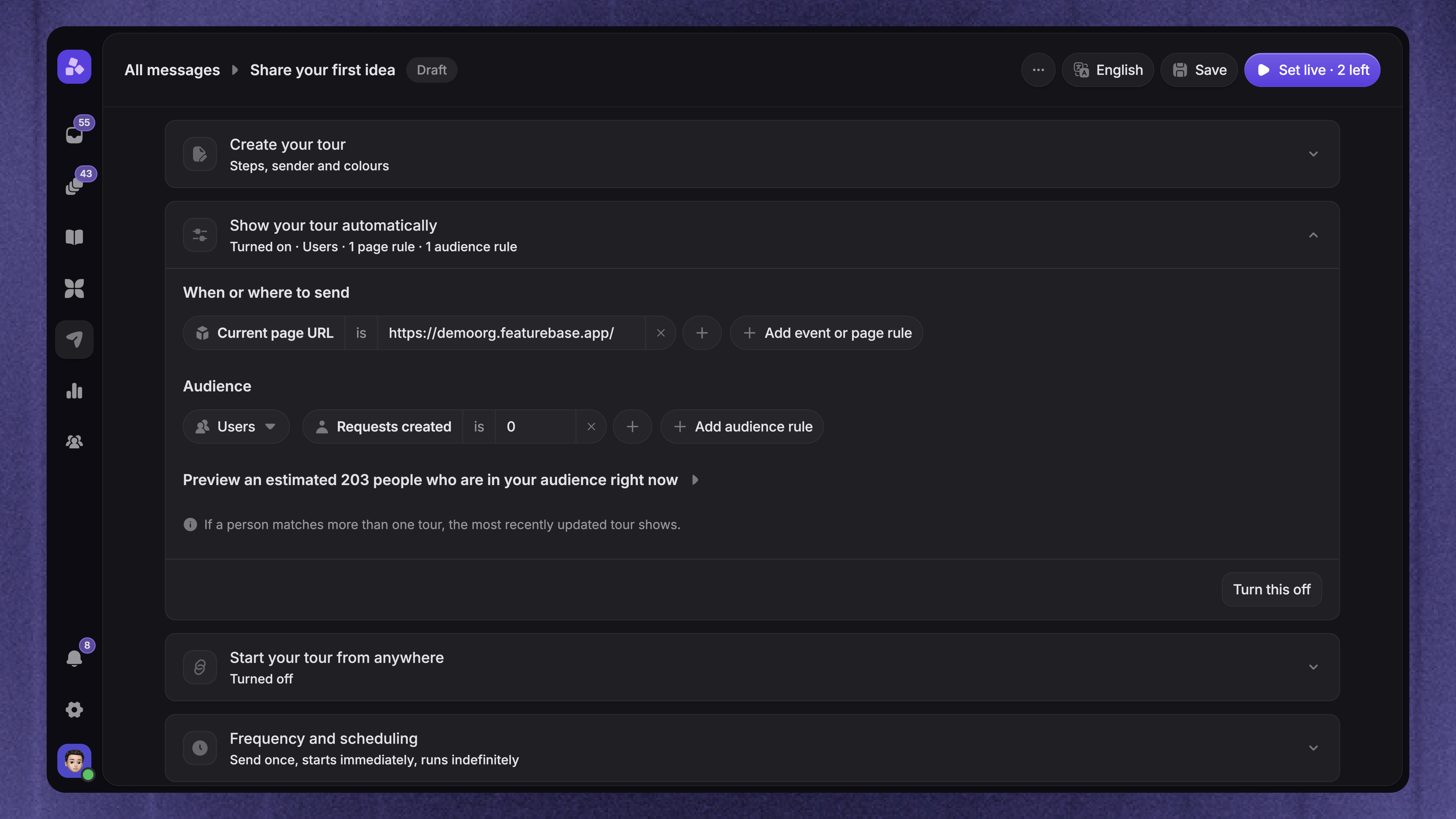The image size is (1456, 819).
Task: Open the stacked posts icon with 43 badge
Action: coord(74,185)
